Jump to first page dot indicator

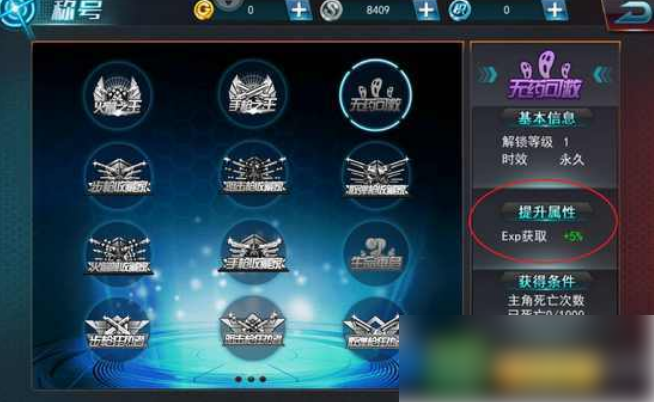click(x=238, y=379)
